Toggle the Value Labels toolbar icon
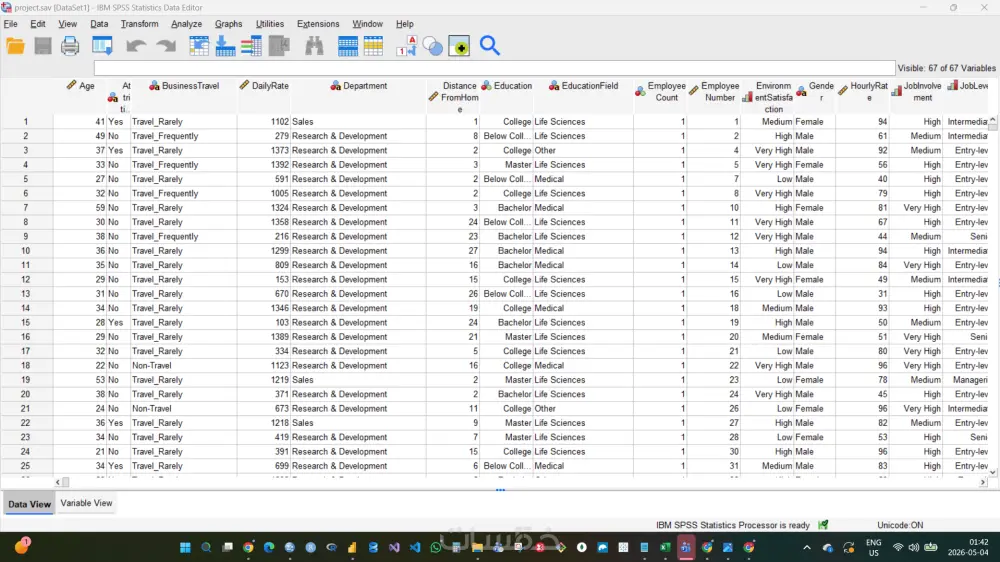 click(x=406, y=46)
